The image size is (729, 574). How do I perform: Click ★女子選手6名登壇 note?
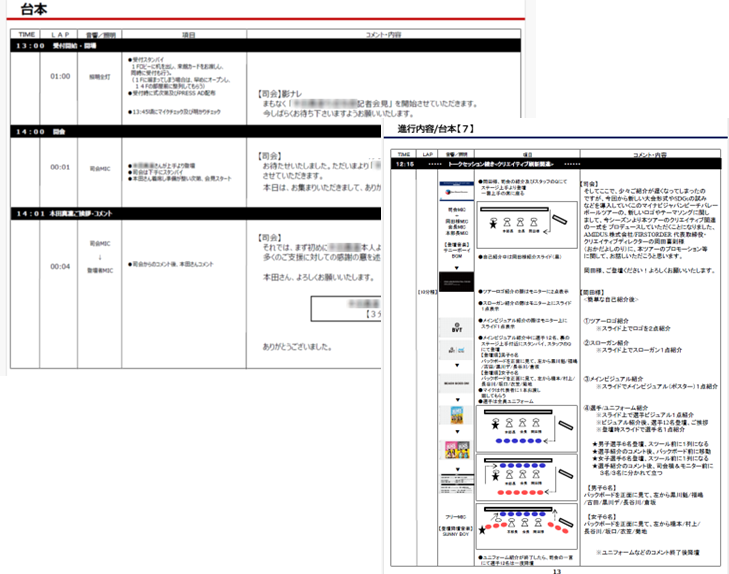click(x=650, y=458)
